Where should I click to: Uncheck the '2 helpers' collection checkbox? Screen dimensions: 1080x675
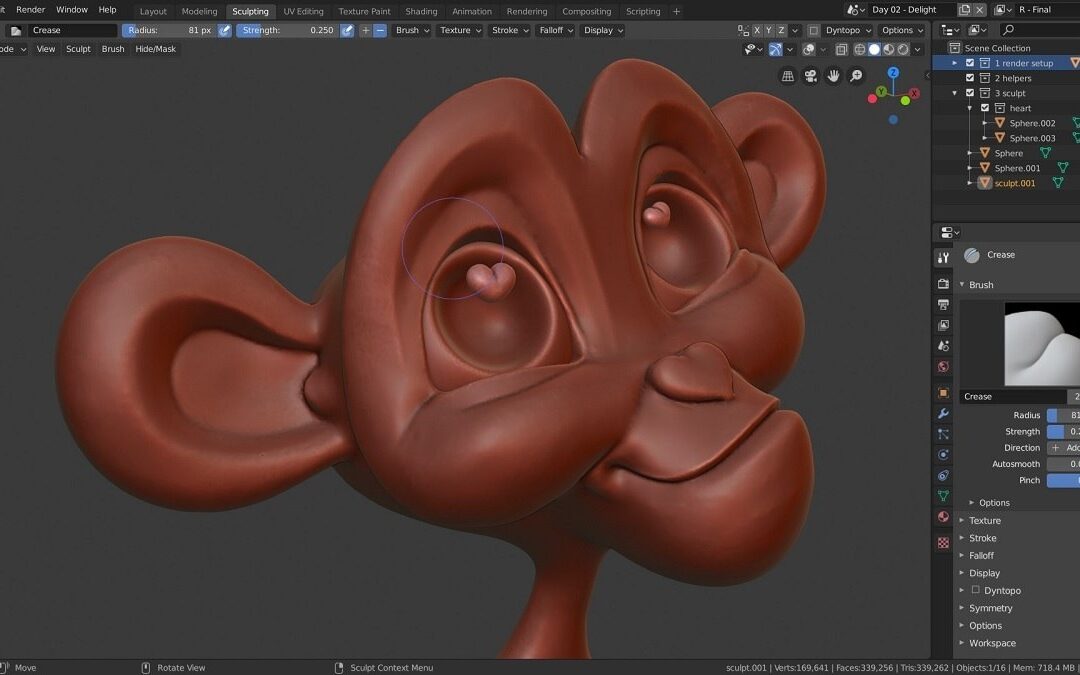tap(970, 78)
